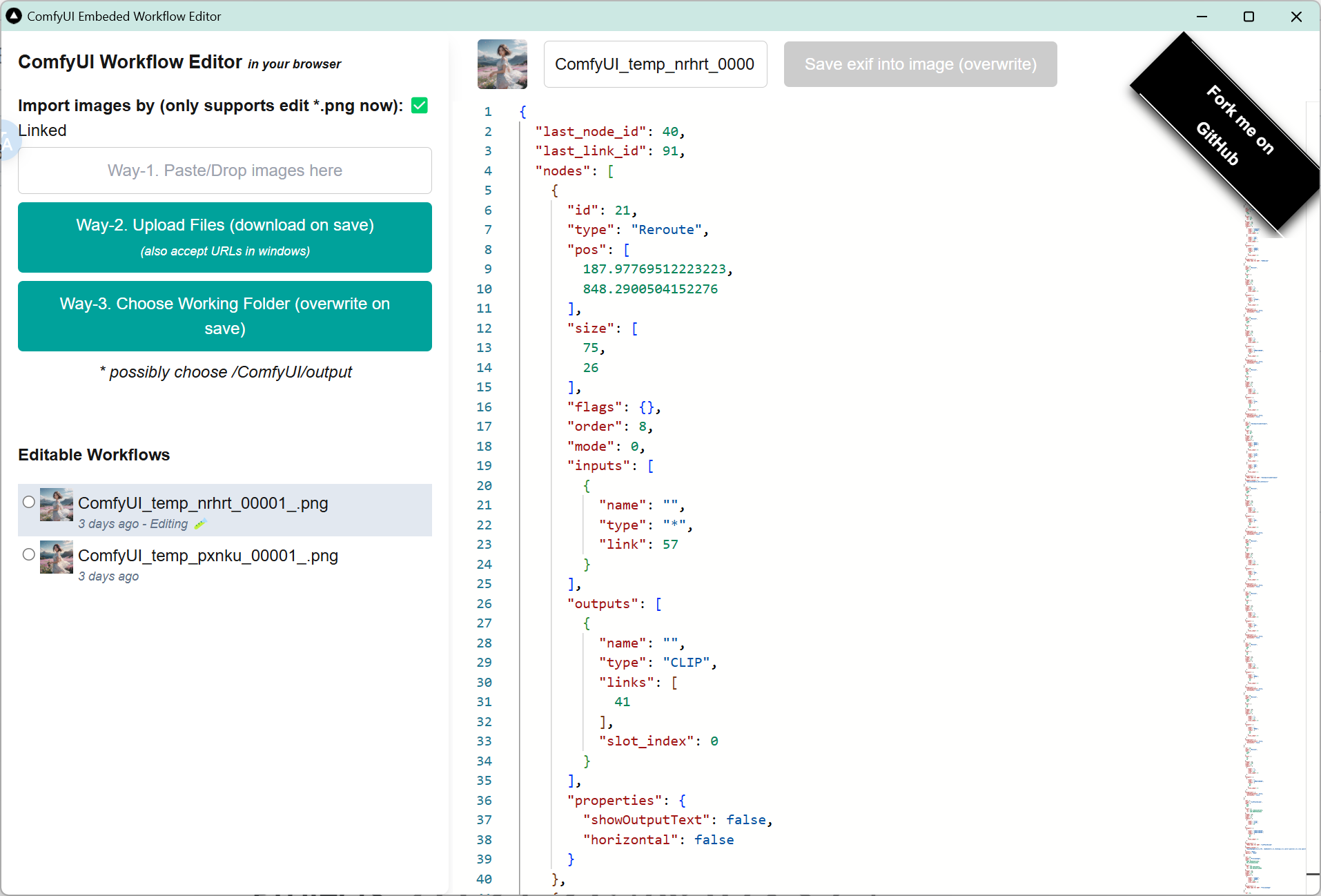The image size is (1321, 896).
Task: Maximize the ComfyUI window
Action: 1249,16
